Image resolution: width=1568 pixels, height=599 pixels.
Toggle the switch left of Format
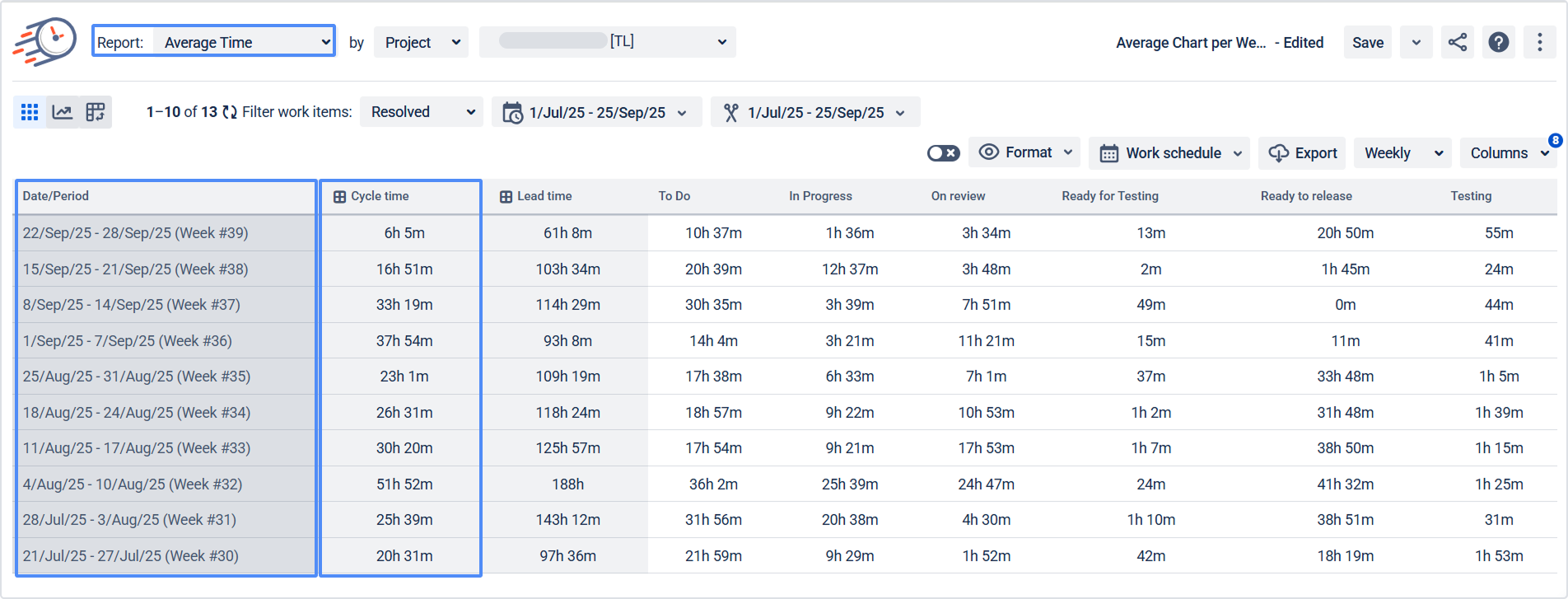[x=943, y=153]
